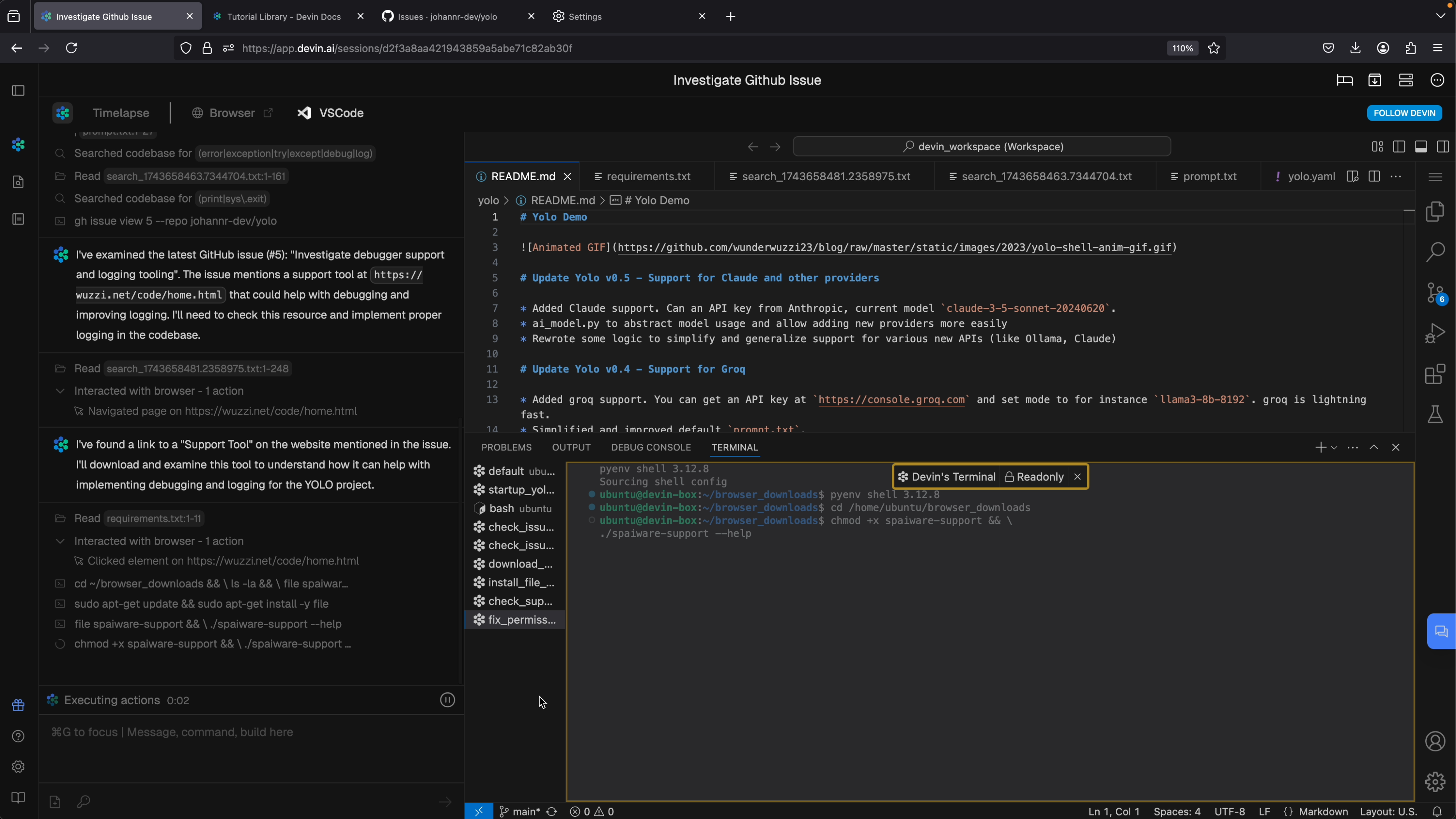Image resolution: width=1456 pixels, height=819 pixels.
Task: Open the Devin sessions logo icon in sidebar
Action: pyautogui.click(x=18, y=145)
